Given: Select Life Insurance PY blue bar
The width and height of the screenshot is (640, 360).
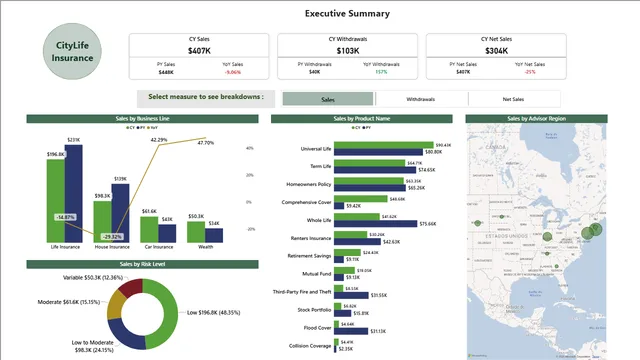Looking at the screenshot, I should point(73,193).
